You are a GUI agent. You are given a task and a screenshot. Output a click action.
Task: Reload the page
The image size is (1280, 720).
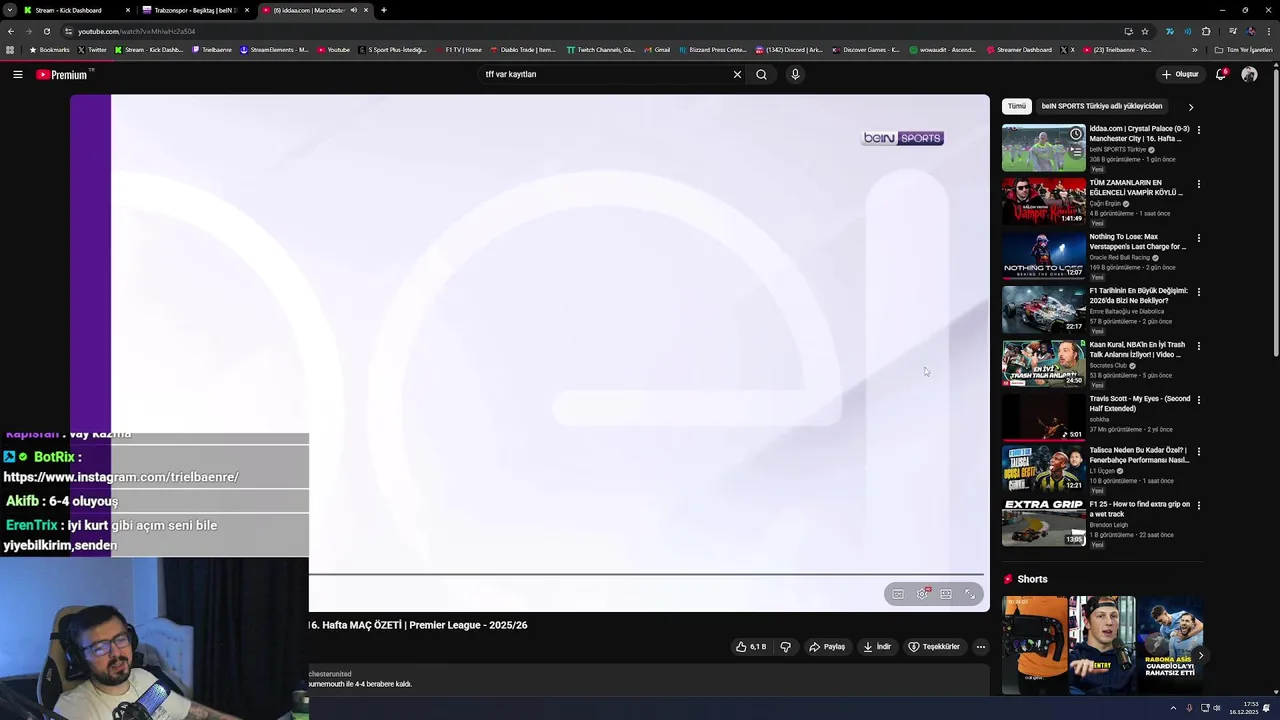(46, 31)
